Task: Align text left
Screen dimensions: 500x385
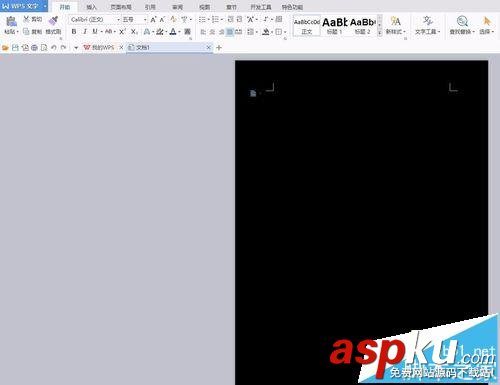Action: coord(203,32)
